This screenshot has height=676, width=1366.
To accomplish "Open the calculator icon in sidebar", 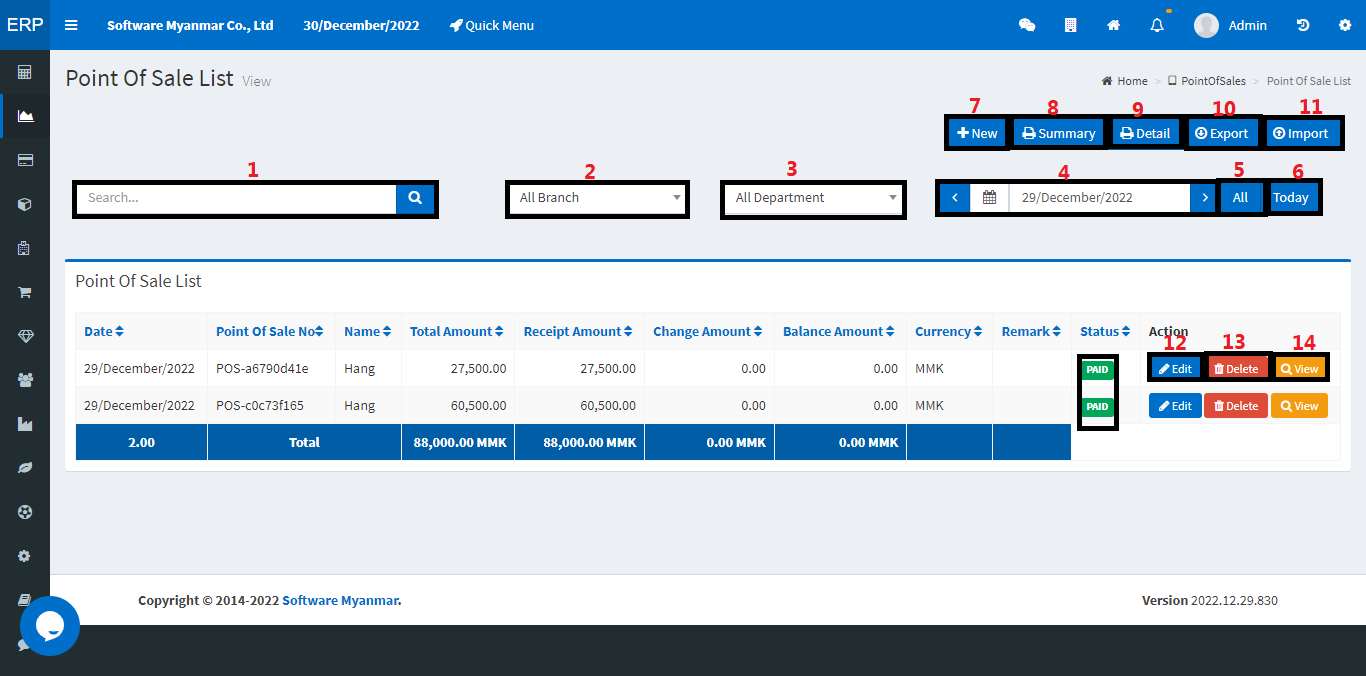I will (x=25, y=72).
